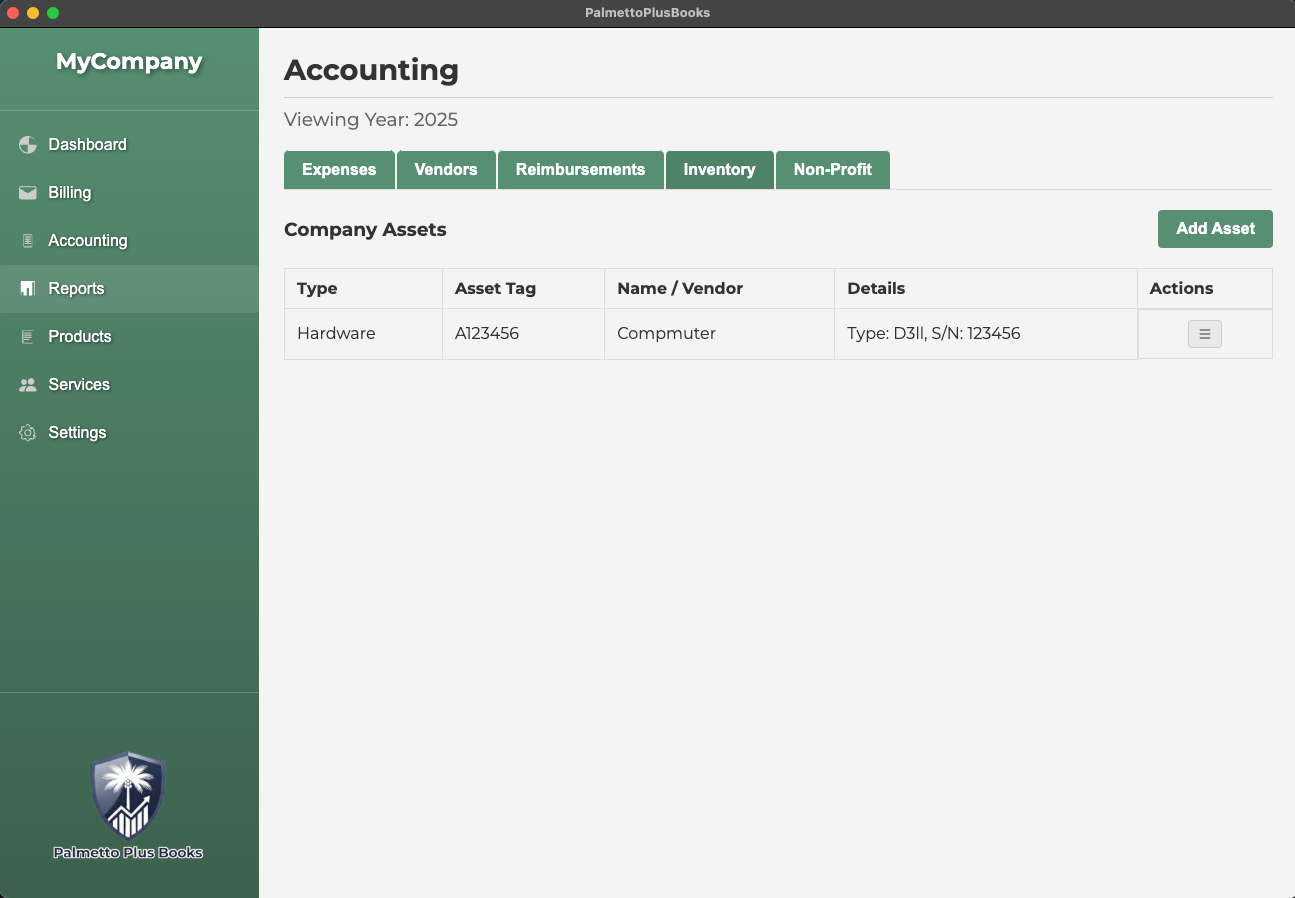The image size is (1295, 898).
Task: Click the Products list icon
Action: tap(28, 337)
